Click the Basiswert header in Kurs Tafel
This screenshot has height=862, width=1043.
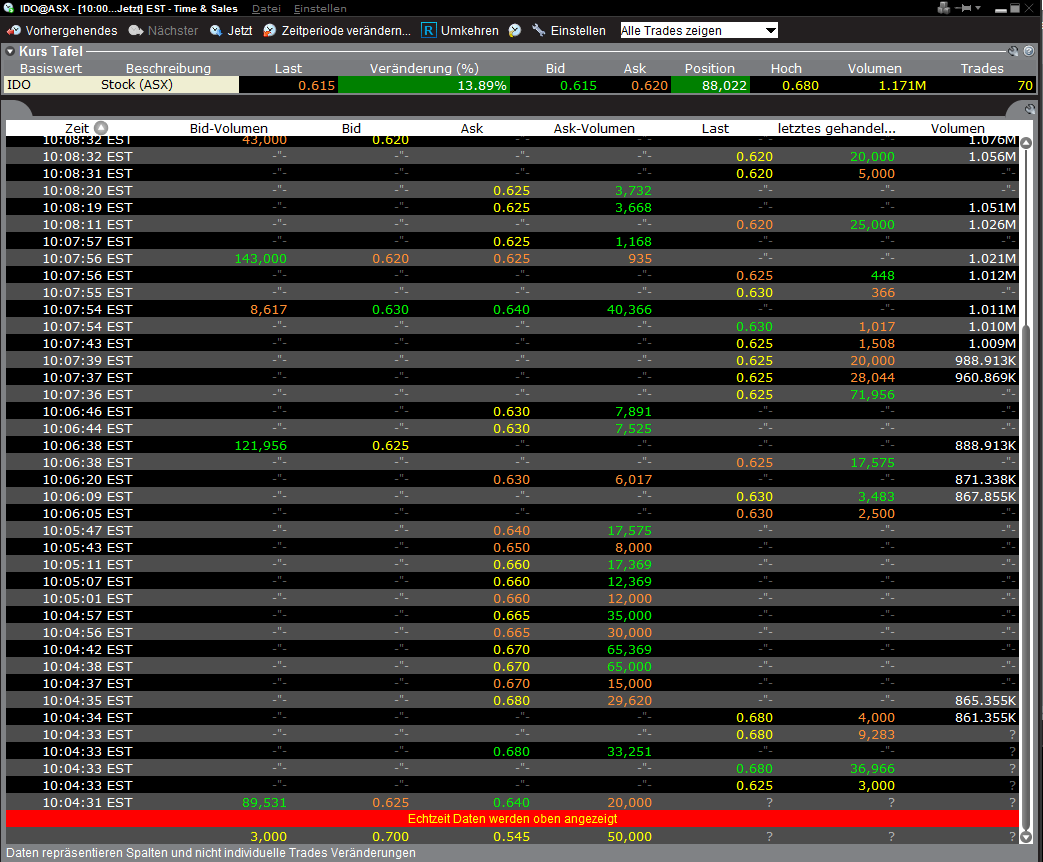pos(51,69)
